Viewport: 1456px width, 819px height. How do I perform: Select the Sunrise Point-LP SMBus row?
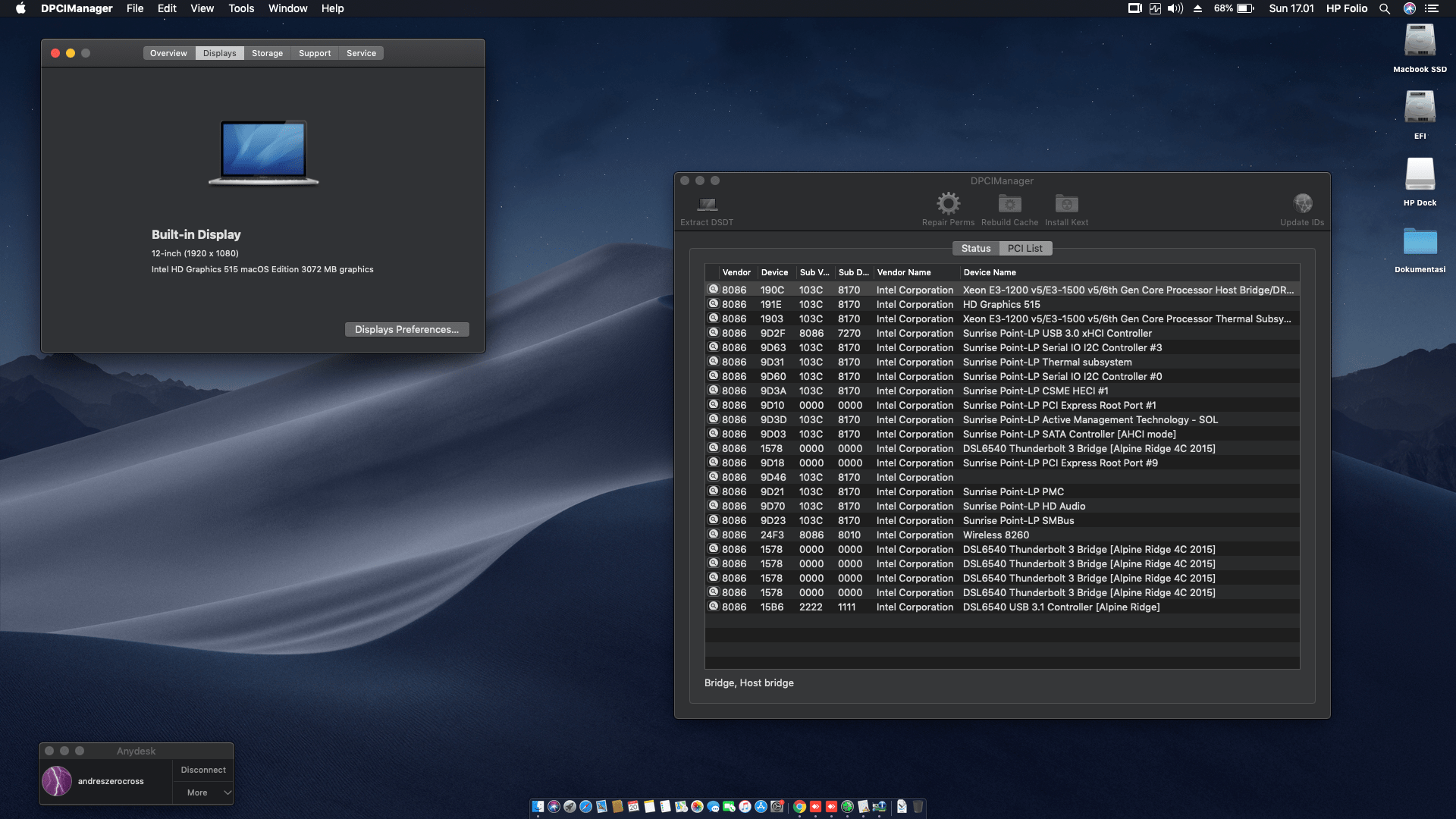click(x=1002, y=521)
